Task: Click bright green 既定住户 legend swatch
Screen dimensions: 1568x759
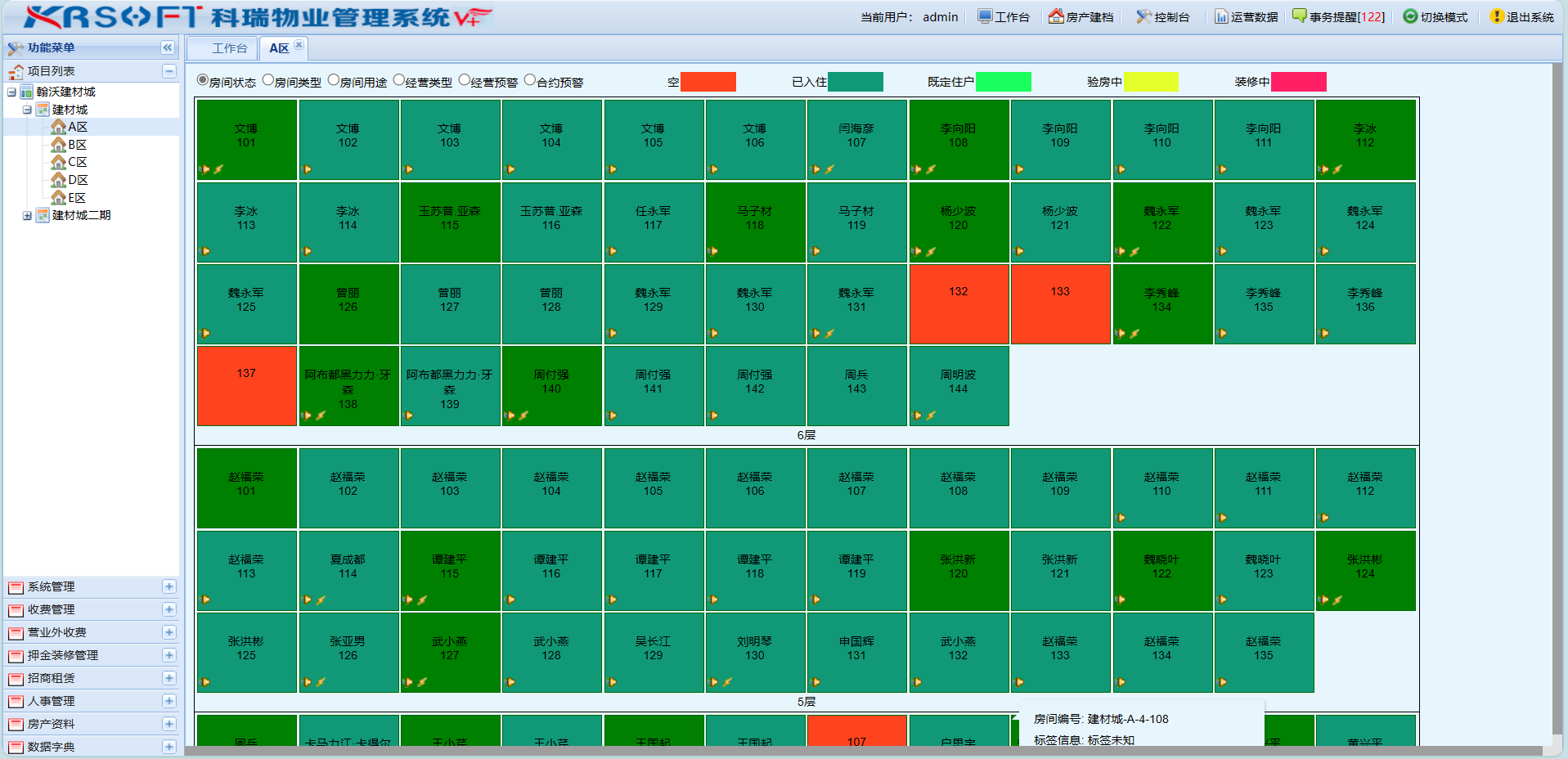Action: pos(1004,82)
